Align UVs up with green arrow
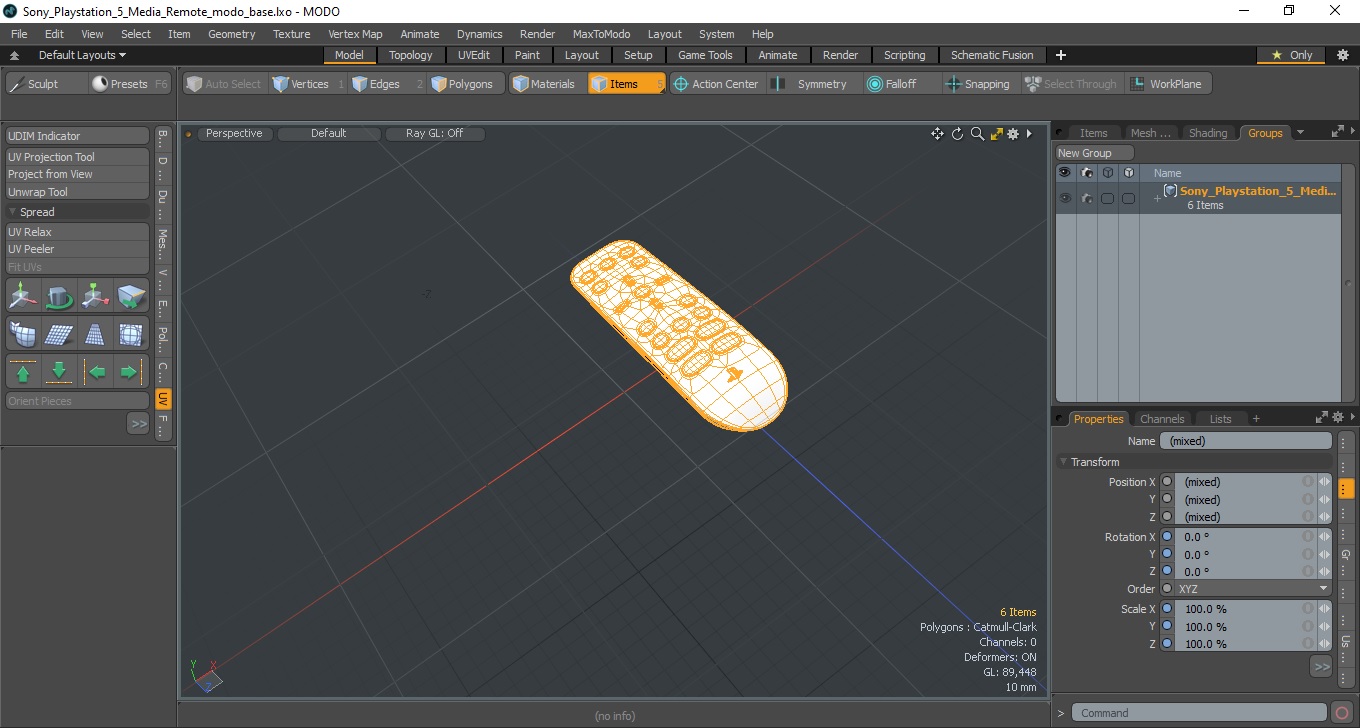Screen dimensions: 1360x728 point(23,372)
